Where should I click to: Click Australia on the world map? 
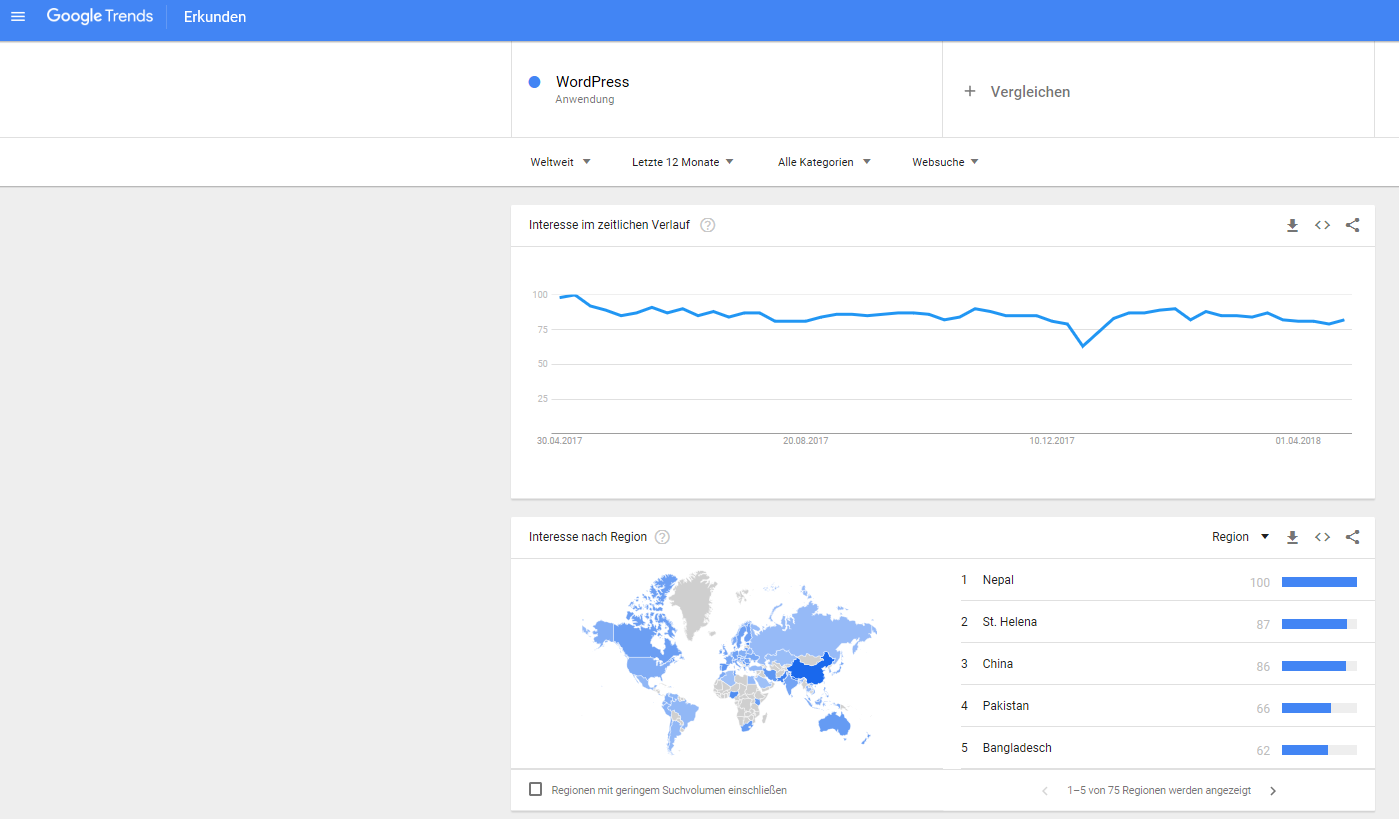click(834, 722)
